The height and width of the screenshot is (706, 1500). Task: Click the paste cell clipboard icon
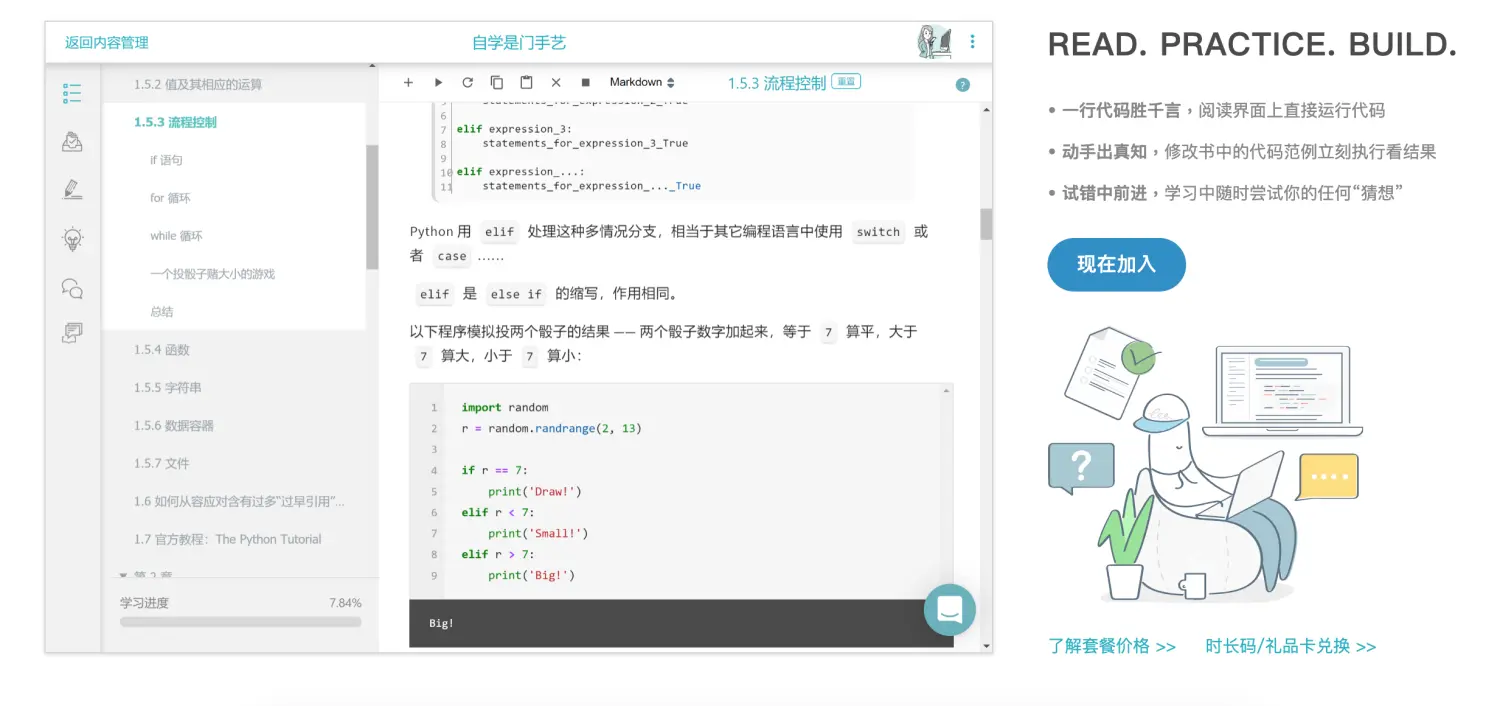coord(526,83)
